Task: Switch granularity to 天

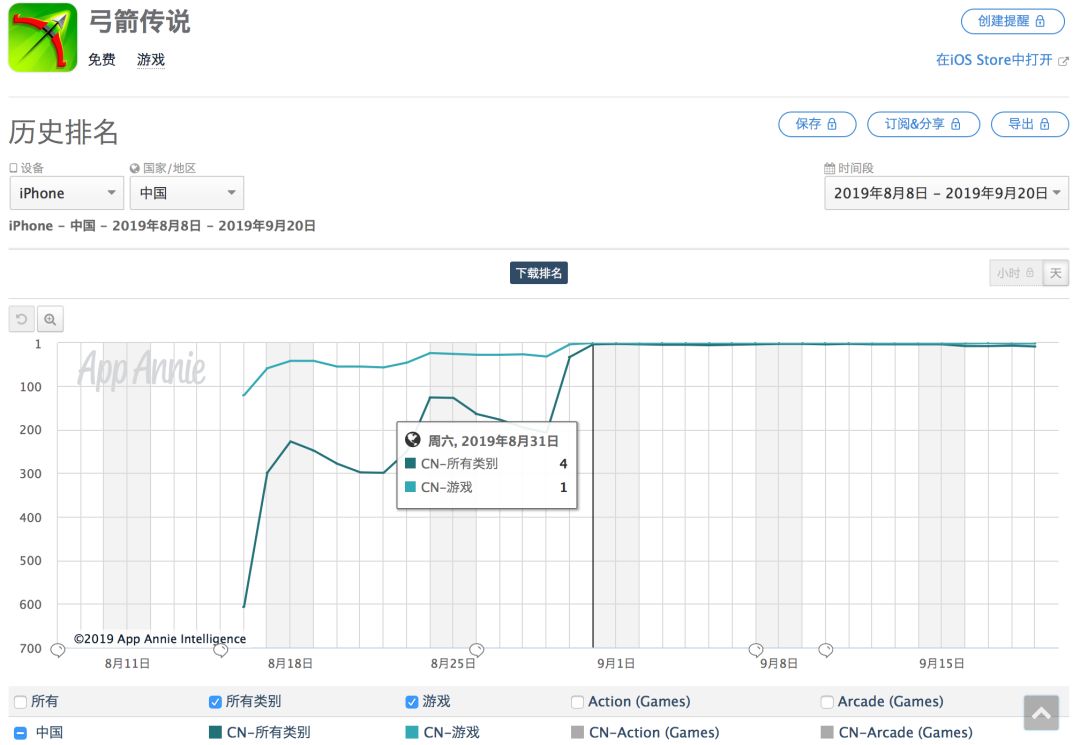Action: pos(1055,273)
